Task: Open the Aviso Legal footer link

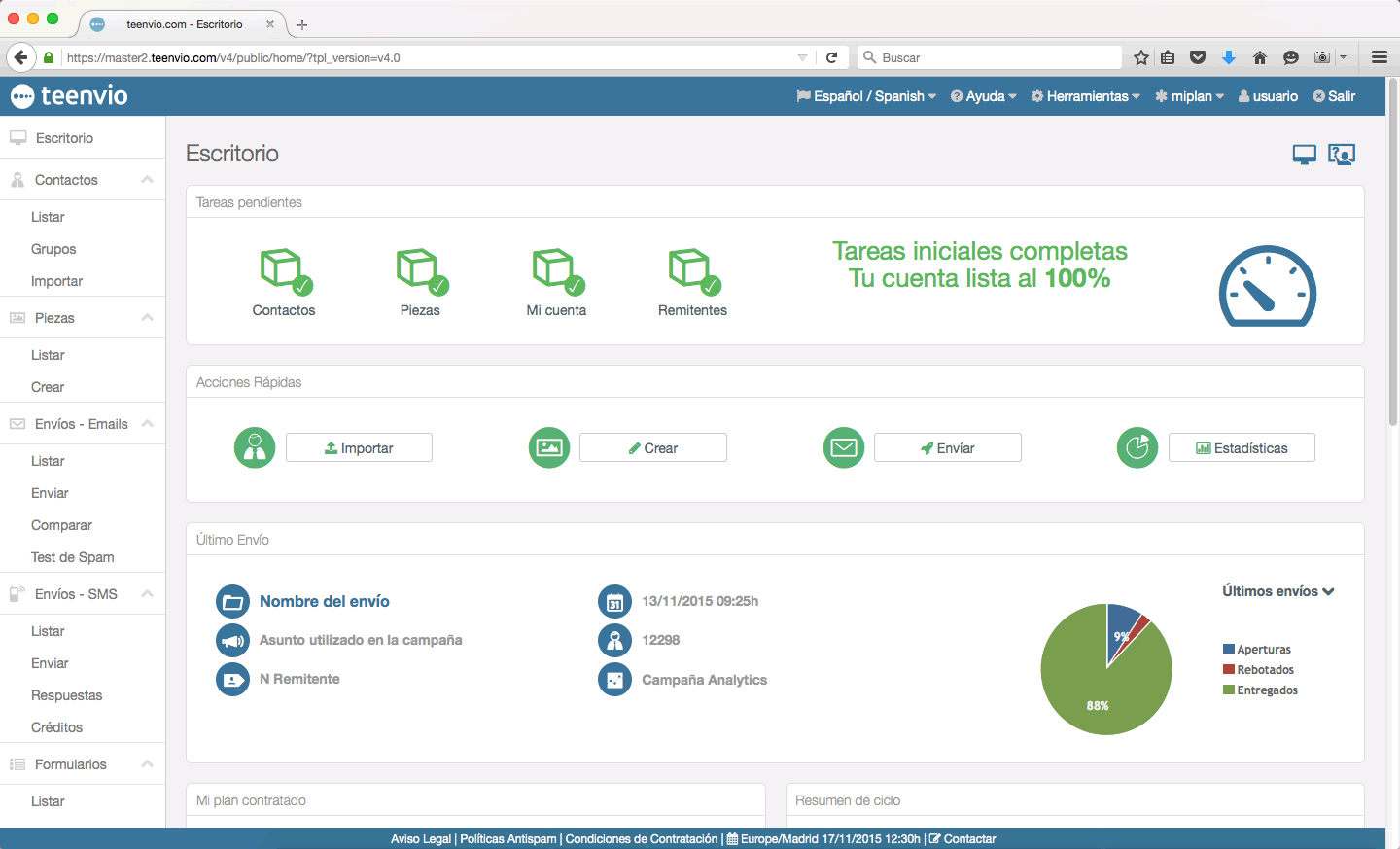Action: 420,838
